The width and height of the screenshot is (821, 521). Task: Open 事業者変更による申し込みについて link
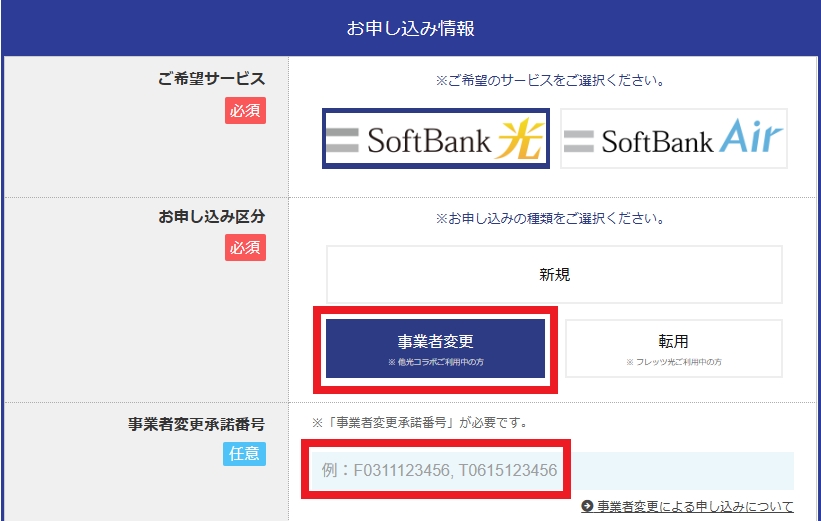(x=695, y=506)
